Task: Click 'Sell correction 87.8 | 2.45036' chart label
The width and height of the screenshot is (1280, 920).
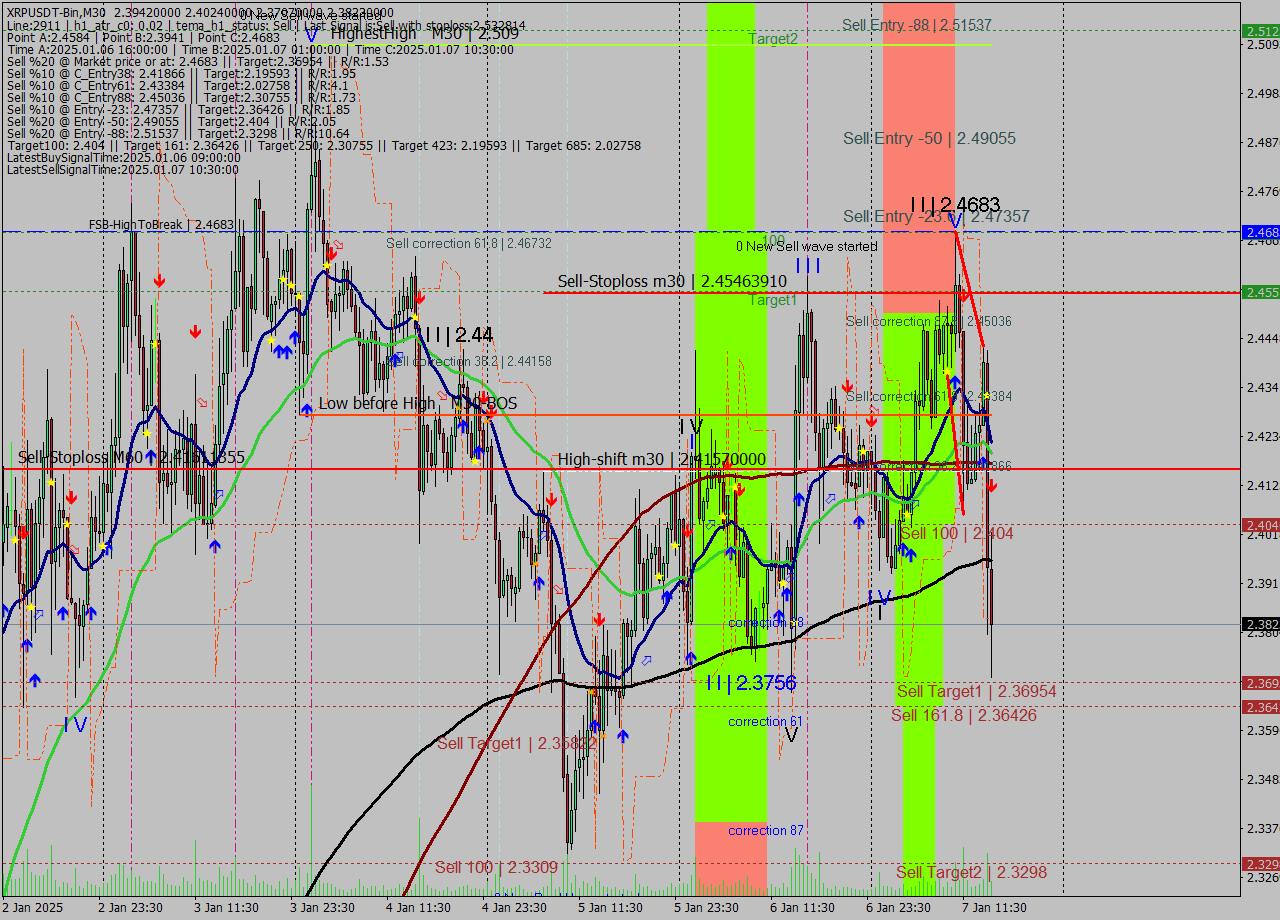Action: coord(929,321)
